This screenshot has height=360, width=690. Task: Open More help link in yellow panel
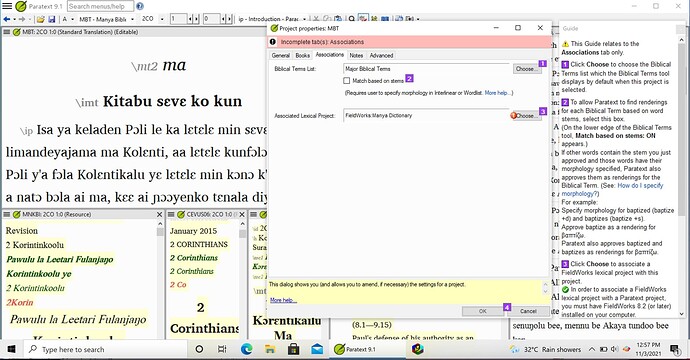click(283, 300)
